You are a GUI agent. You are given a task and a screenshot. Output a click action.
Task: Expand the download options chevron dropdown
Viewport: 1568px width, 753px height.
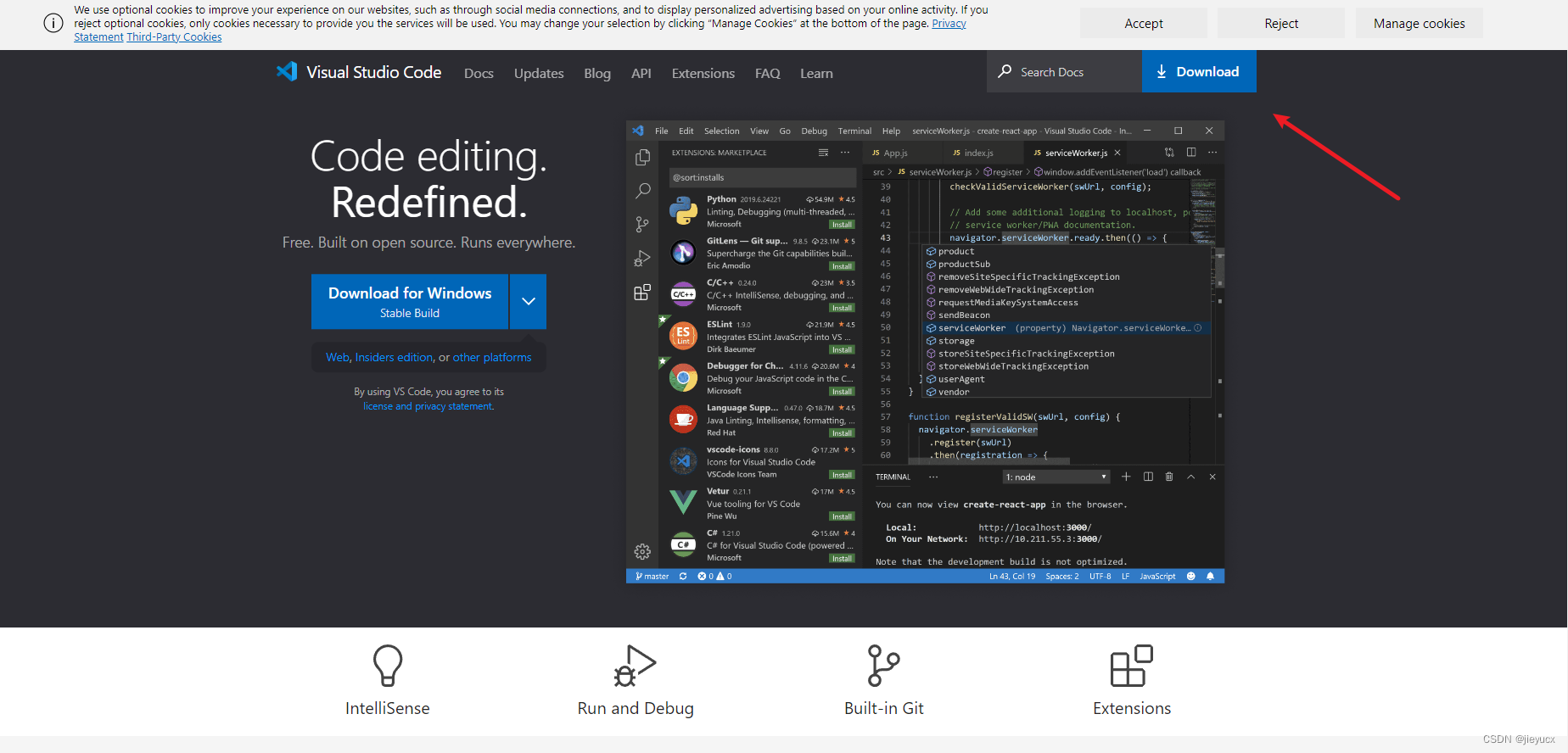click(529, 301)
